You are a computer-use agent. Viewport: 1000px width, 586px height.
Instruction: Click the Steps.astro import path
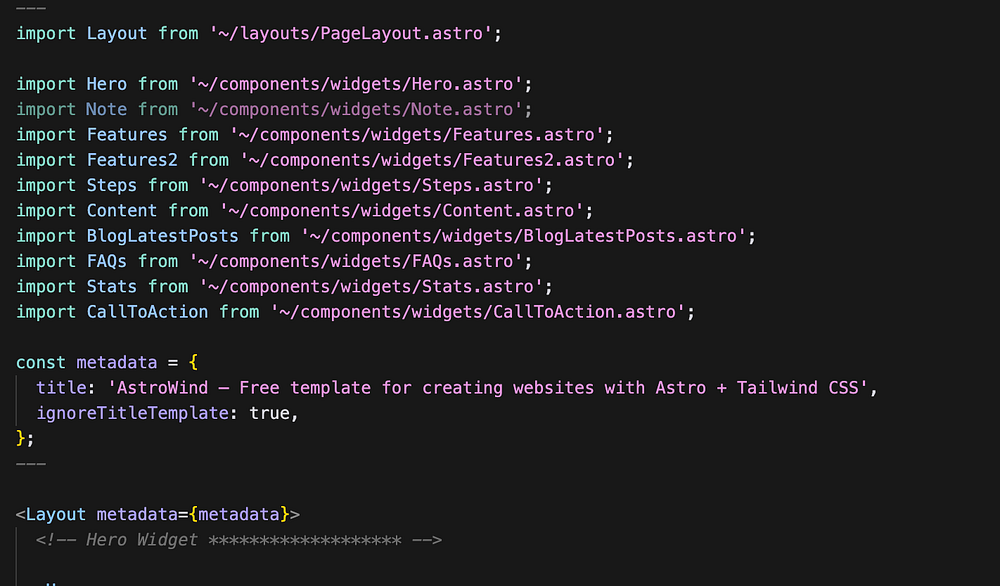[x=375, y=185]
